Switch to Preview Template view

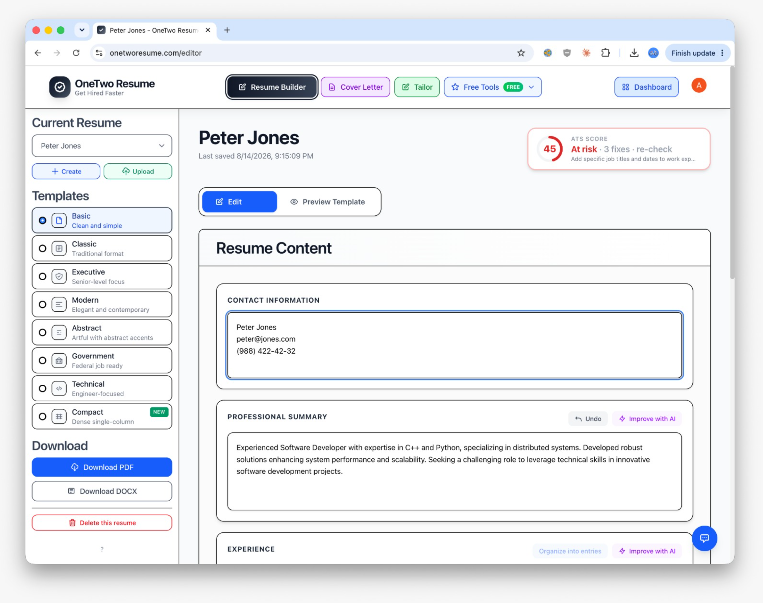[x=328, y=201]
